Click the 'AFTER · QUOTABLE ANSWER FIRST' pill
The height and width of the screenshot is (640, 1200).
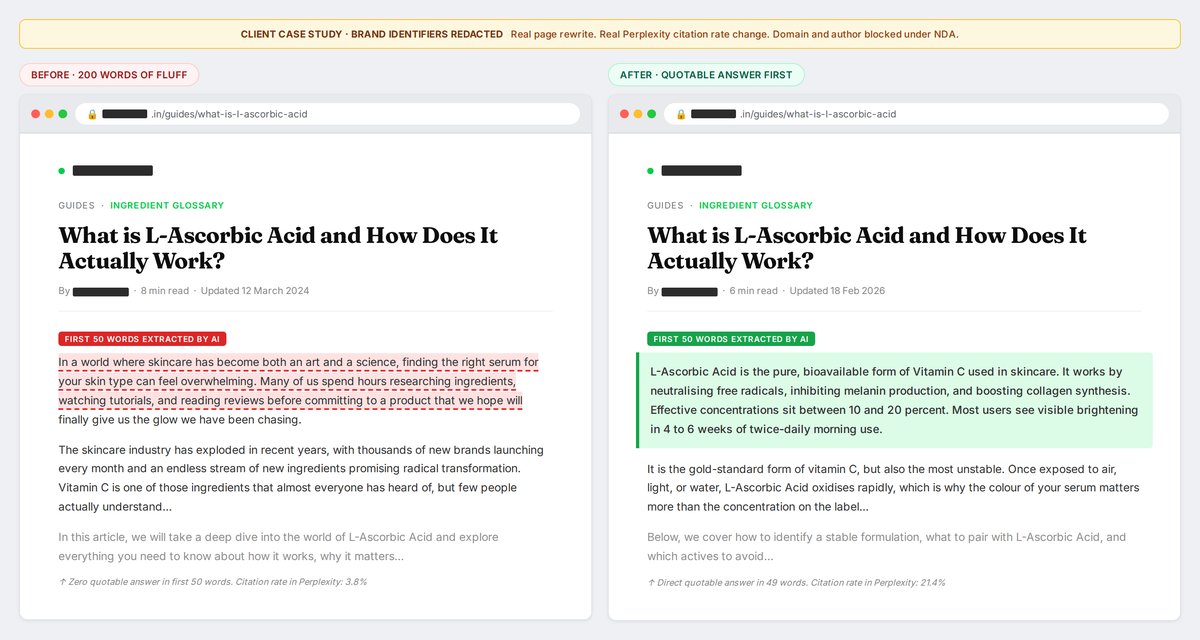point(706,75)
